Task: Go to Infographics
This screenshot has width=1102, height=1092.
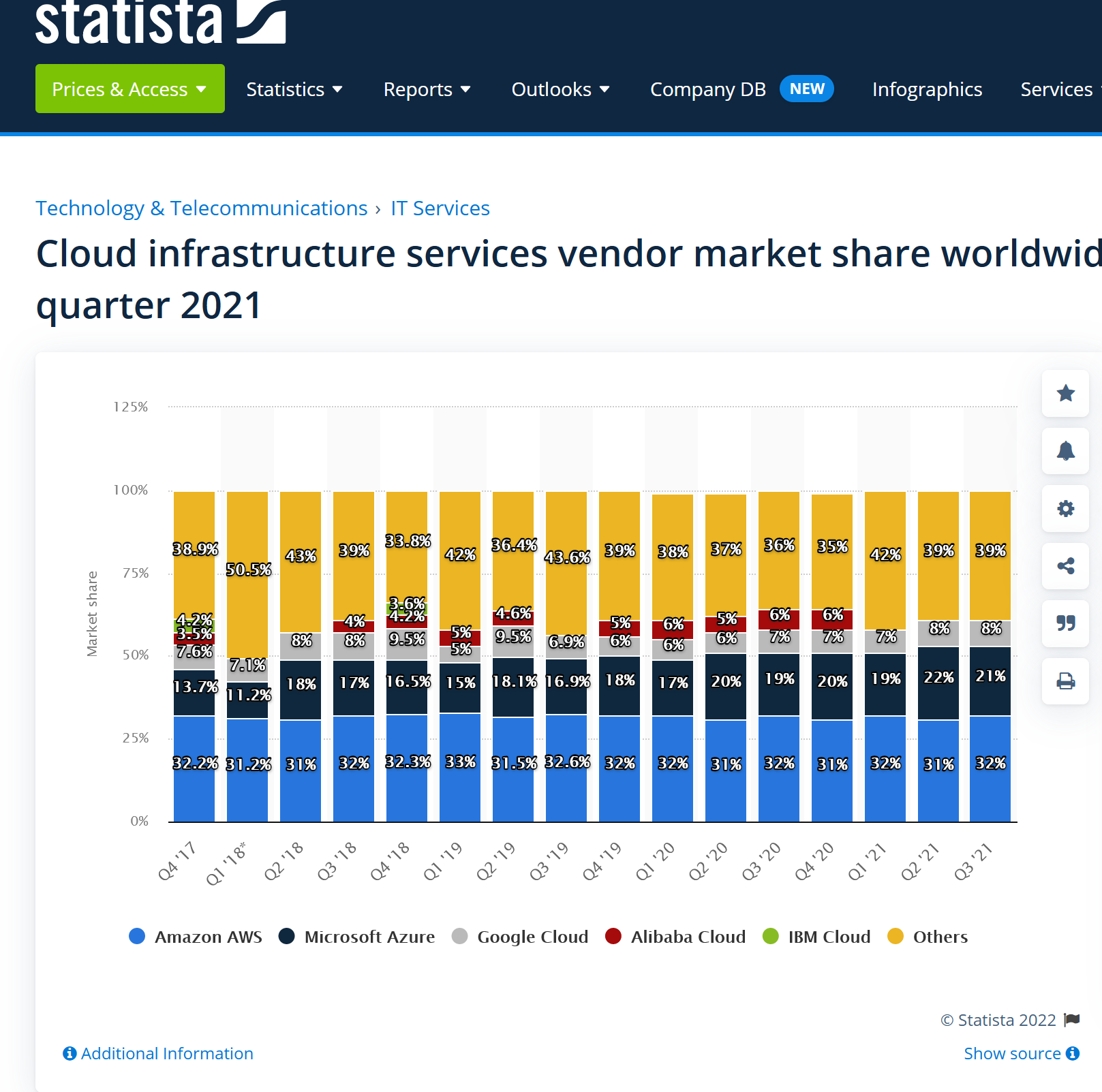Action: click(x=927, y=89)
